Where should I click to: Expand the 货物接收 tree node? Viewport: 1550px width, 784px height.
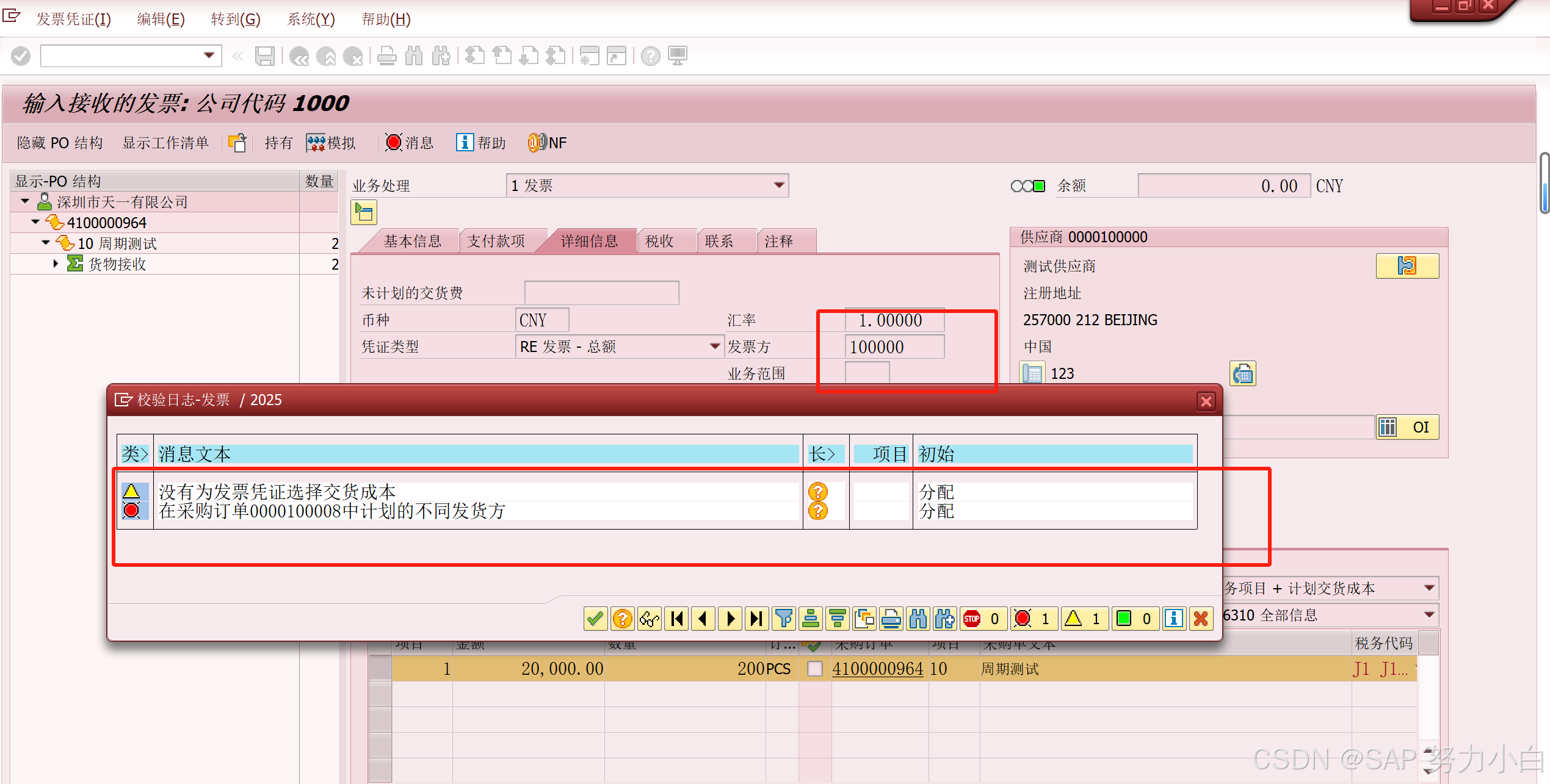point(56,264)
